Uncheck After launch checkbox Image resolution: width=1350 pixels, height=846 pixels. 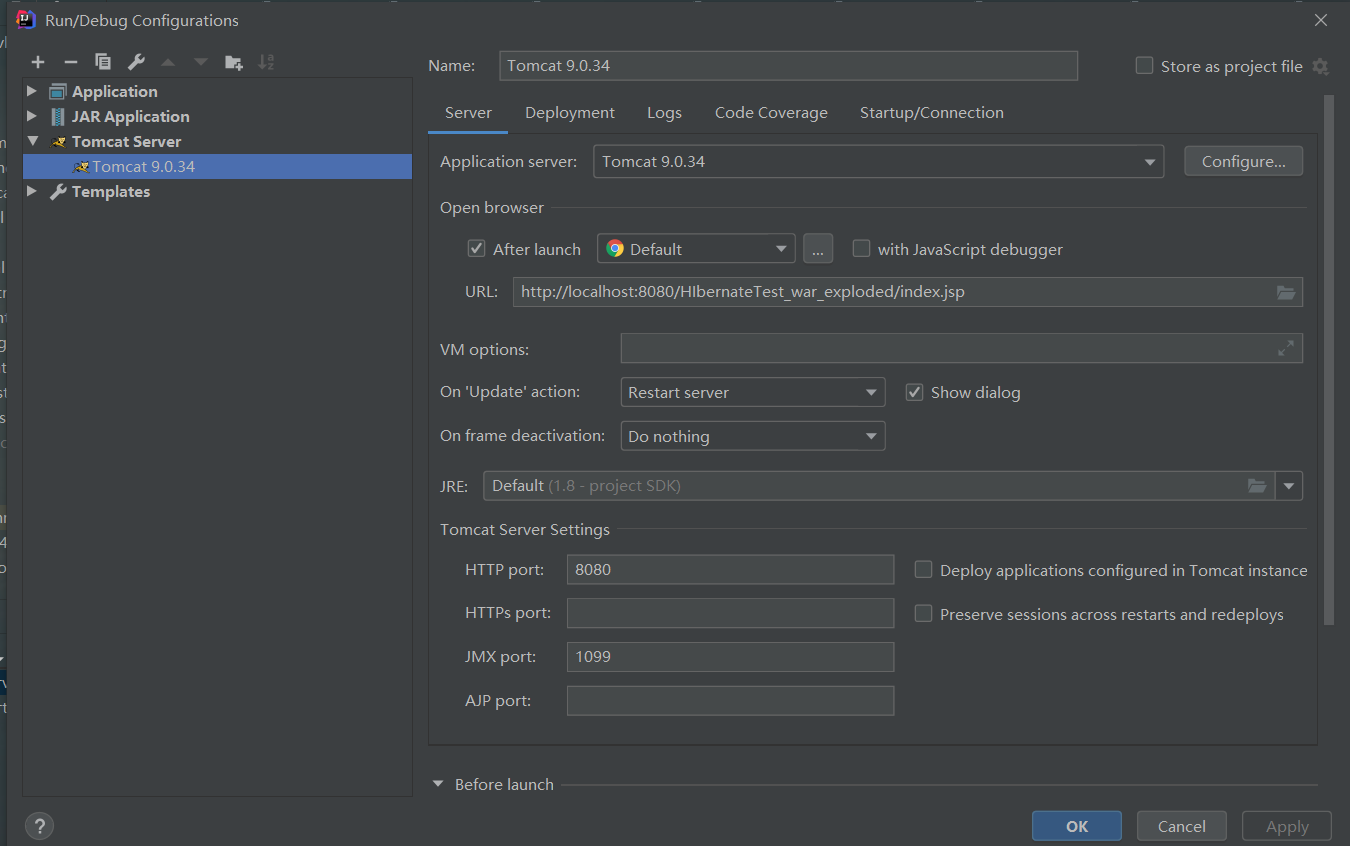click(476, 249)
